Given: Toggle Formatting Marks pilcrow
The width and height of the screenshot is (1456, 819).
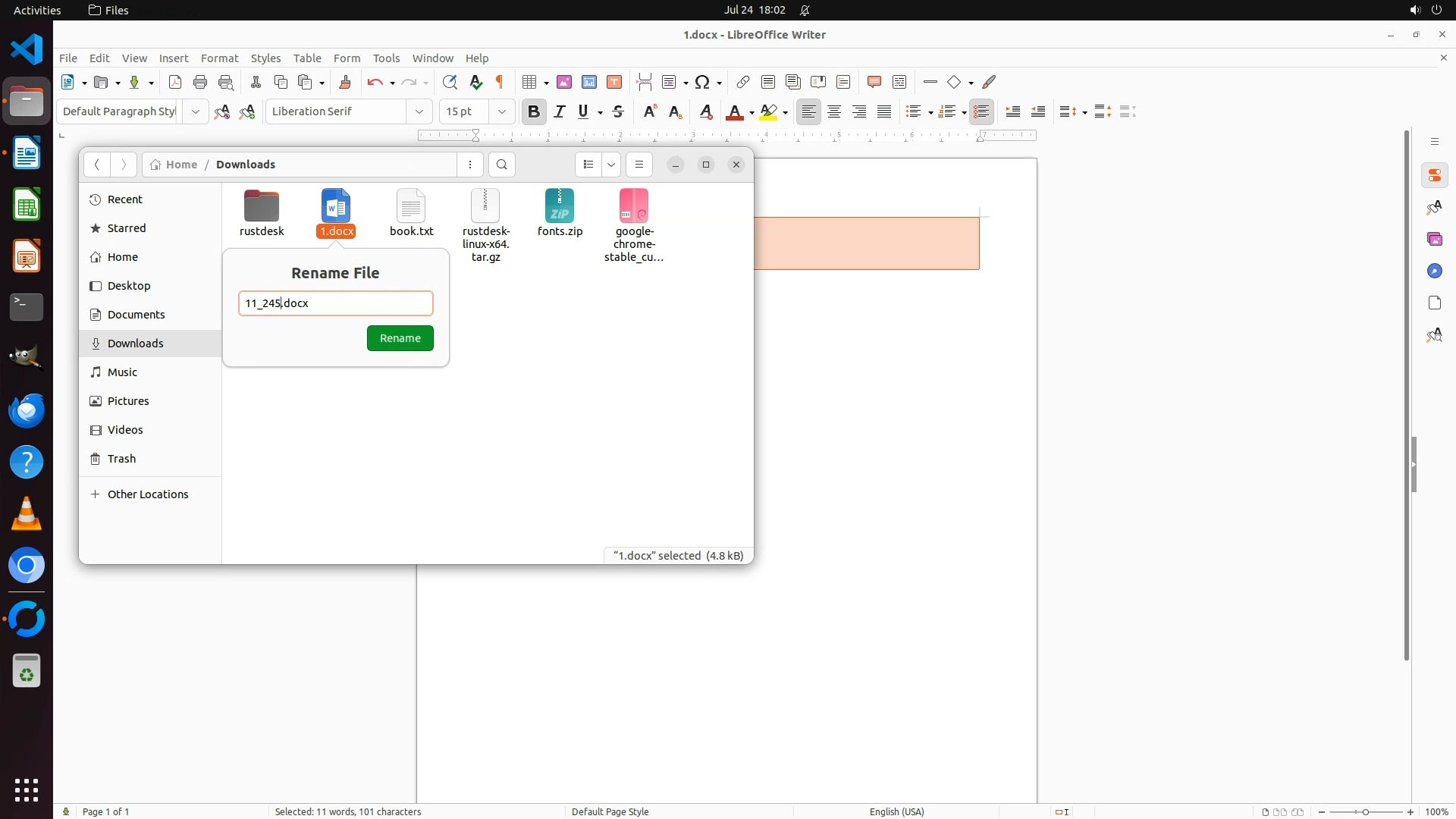Looking at the screenshot, I should click(x=500, y=82).
